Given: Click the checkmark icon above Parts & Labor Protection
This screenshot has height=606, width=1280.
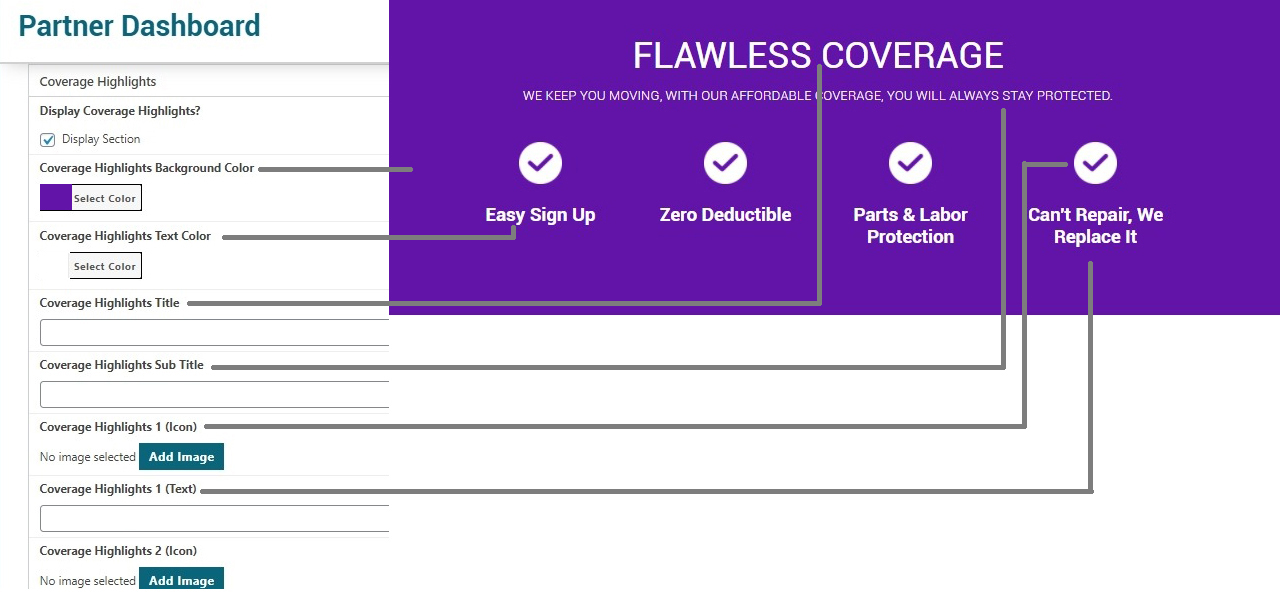Looking at the screenshot, I should click(x=910, y=163).
